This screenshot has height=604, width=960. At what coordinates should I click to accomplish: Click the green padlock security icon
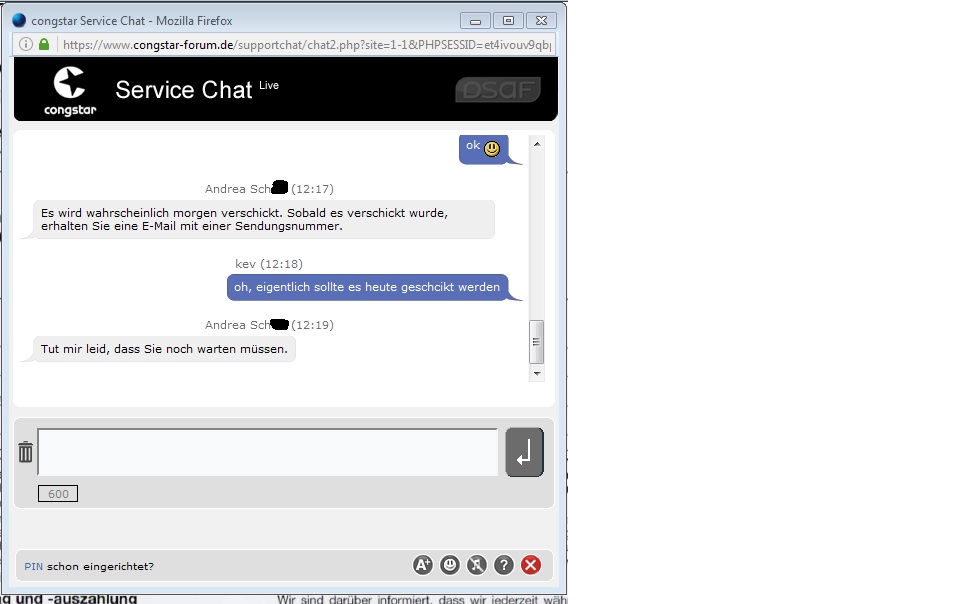tap(44, 45)
